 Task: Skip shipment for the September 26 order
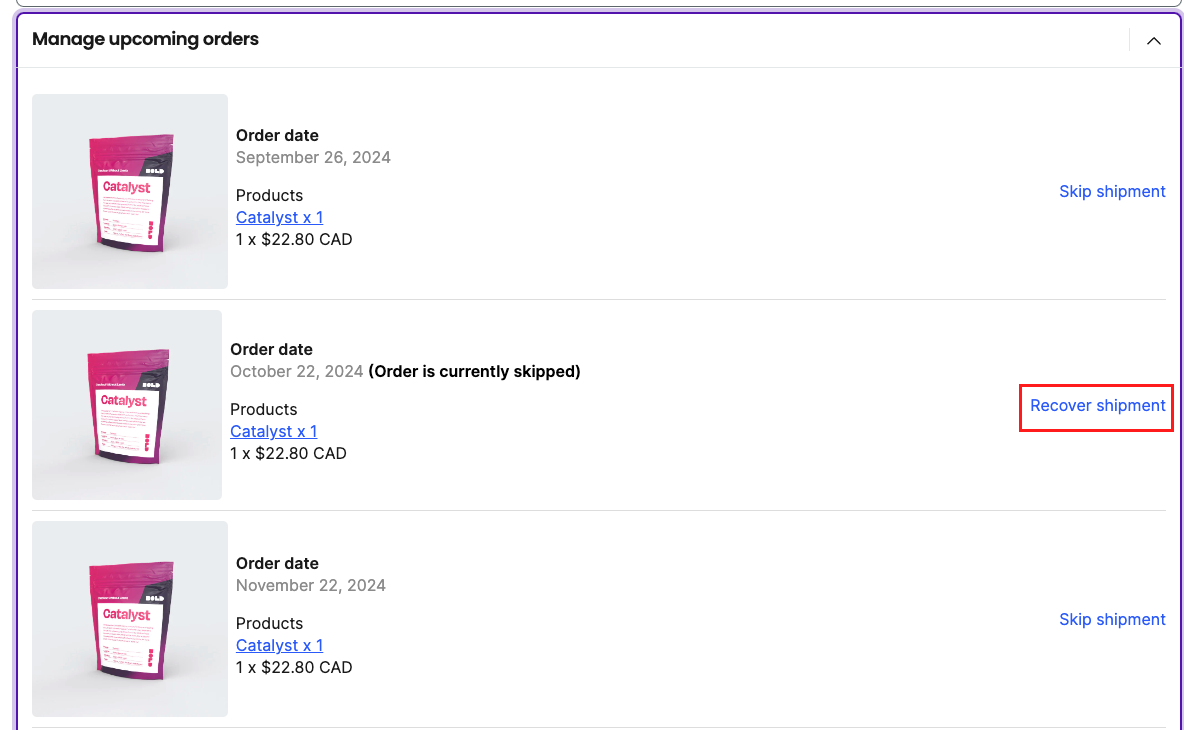click(1112, 192)
